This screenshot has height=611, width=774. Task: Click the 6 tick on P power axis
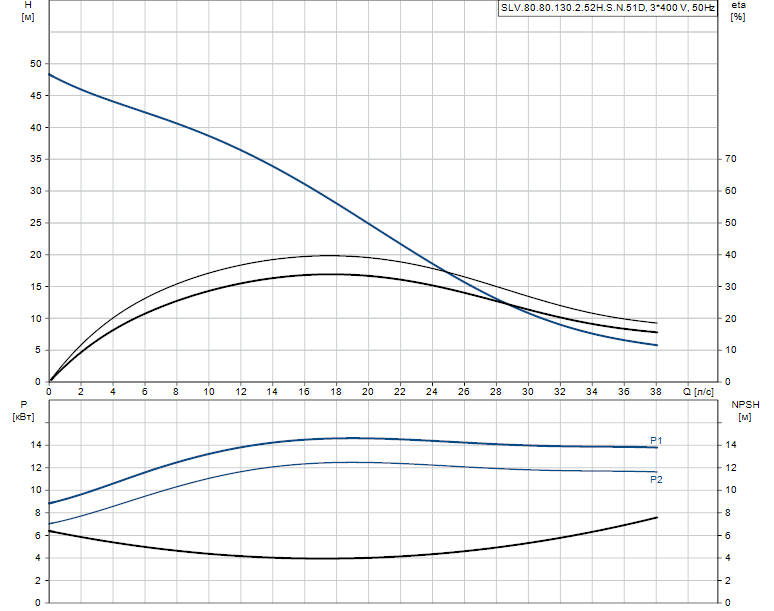click(38, 535)
